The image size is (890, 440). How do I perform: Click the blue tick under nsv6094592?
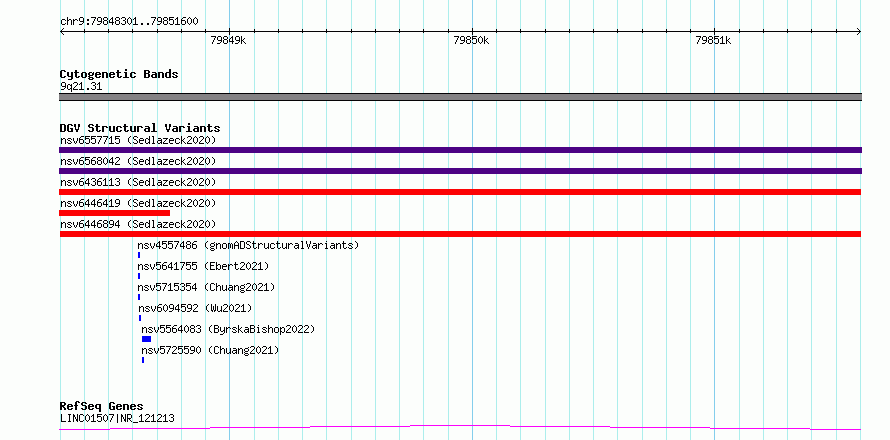coord(140,318)
